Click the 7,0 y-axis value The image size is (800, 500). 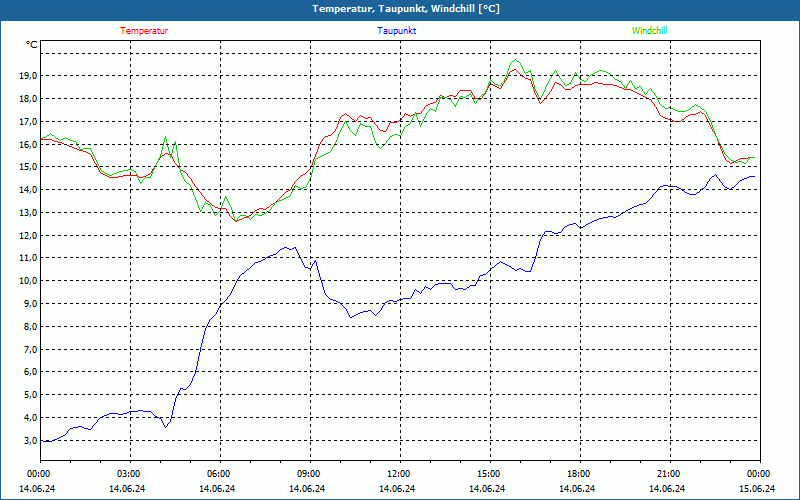point(31,349)
